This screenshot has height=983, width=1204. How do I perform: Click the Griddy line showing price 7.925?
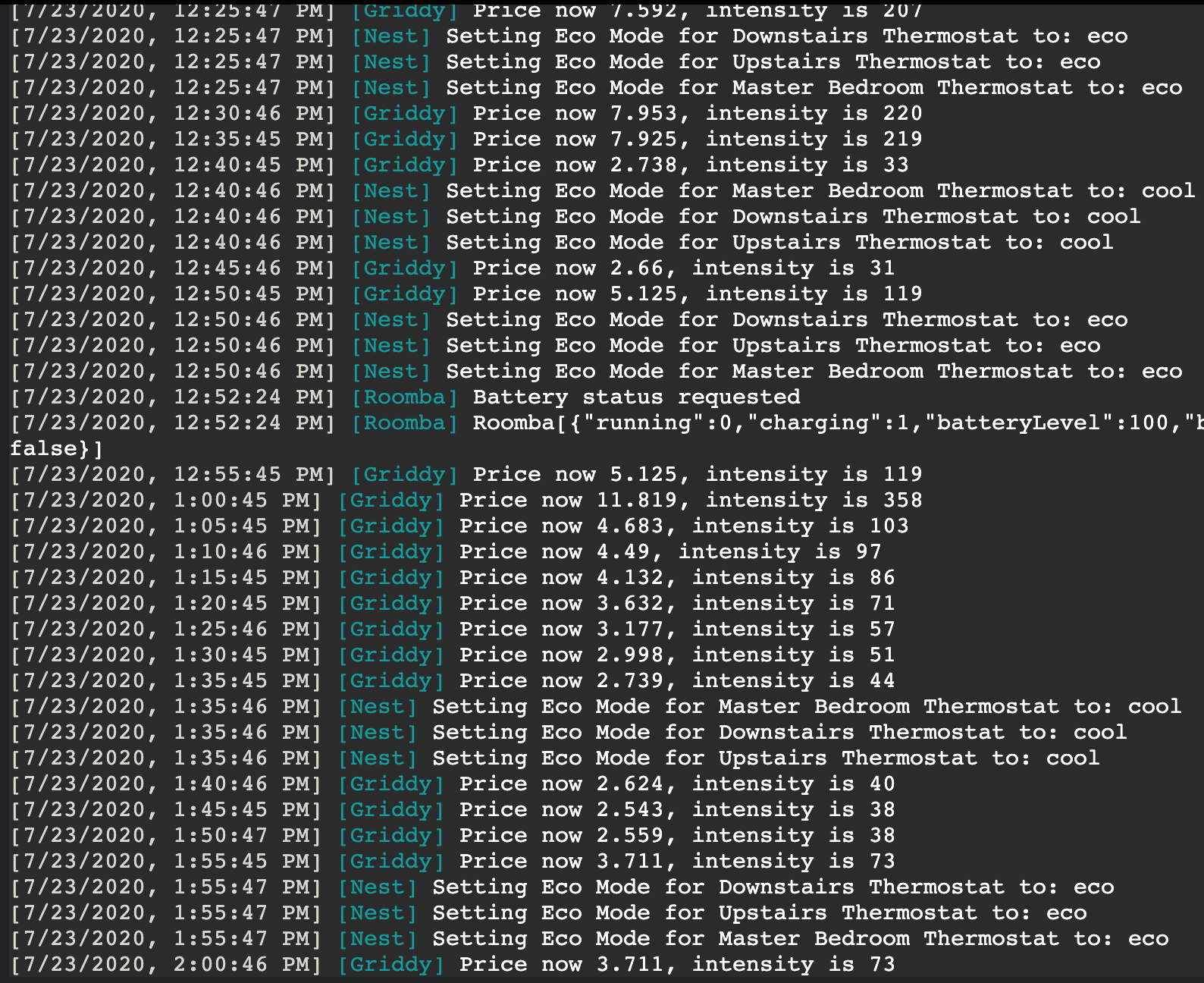point(466,140)
